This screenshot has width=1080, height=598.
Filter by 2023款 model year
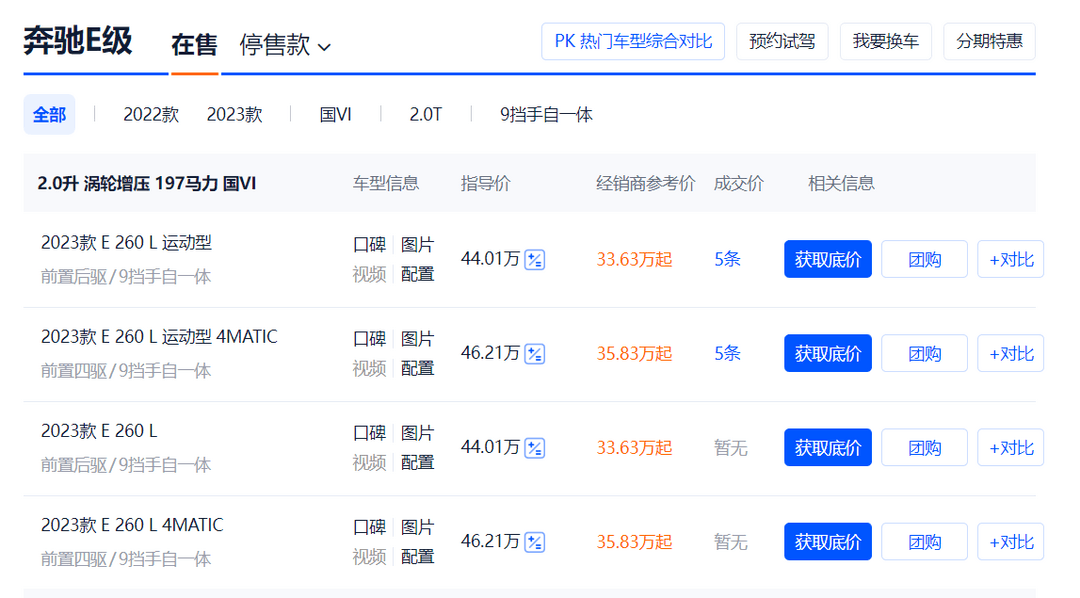234,114
